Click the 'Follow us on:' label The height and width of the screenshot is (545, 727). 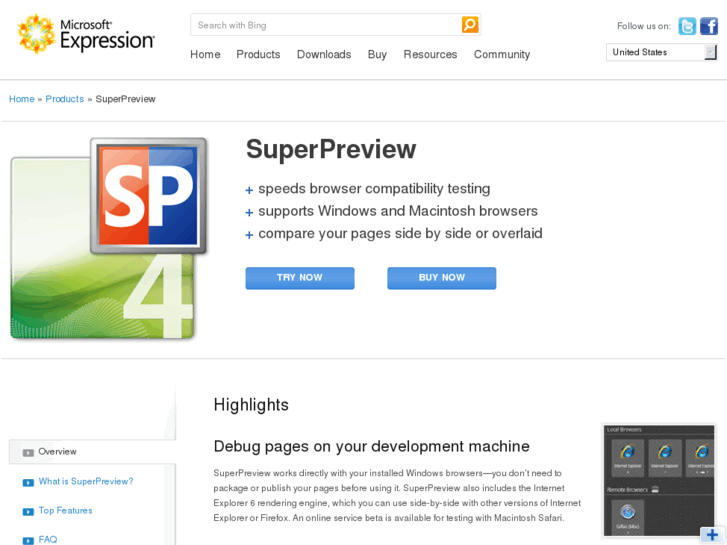tap(644, 26)
